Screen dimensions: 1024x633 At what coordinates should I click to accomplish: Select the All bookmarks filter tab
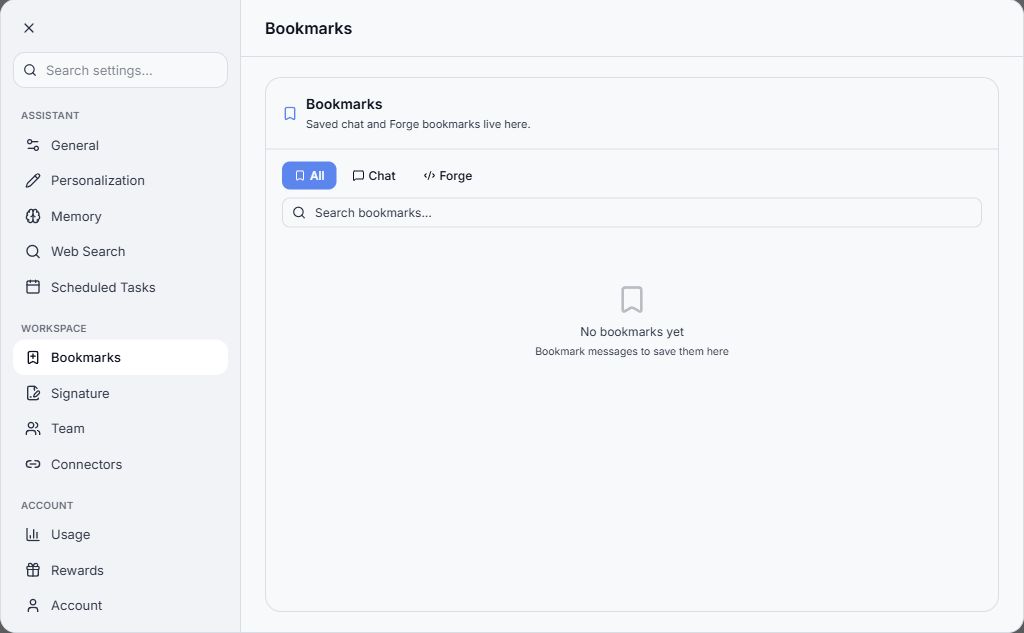pyautogui.click(x=309, y=176)
